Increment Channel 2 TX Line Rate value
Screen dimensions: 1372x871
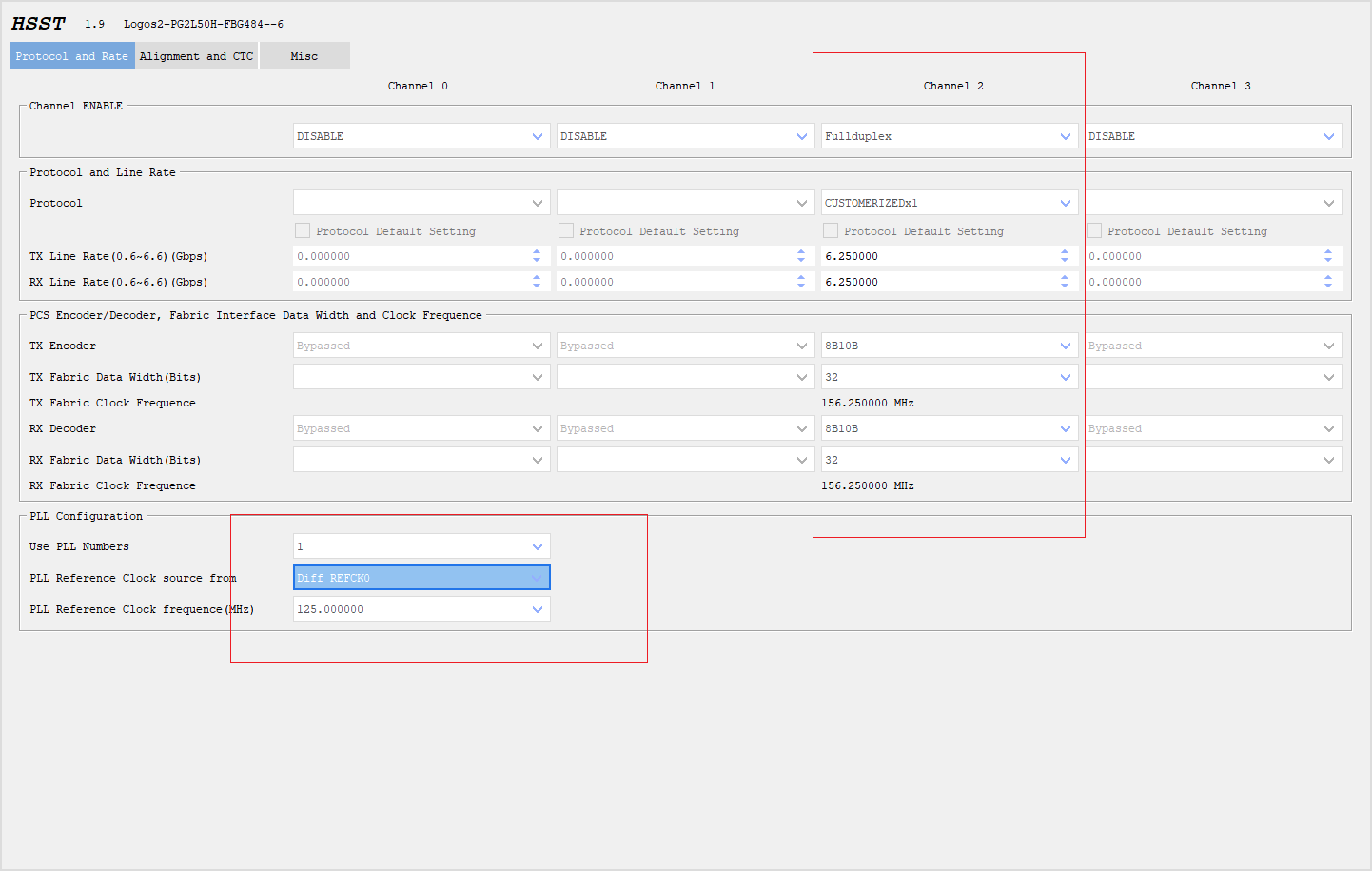(x=1065, y=251)
